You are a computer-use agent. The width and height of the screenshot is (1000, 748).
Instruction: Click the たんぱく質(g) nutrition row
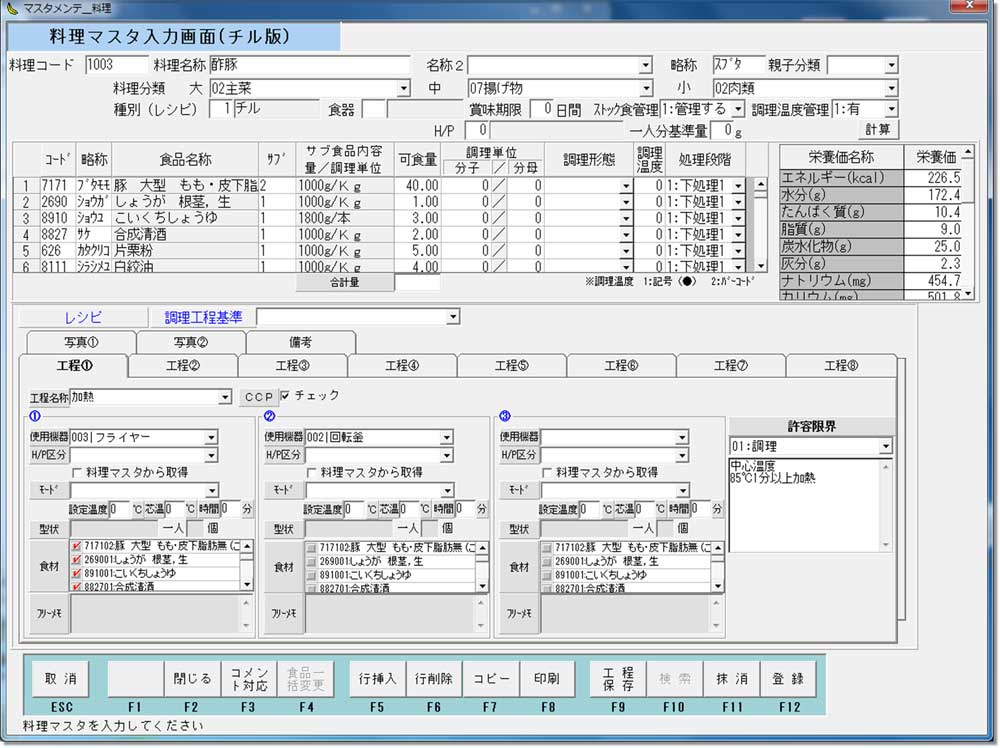(871, 212)
